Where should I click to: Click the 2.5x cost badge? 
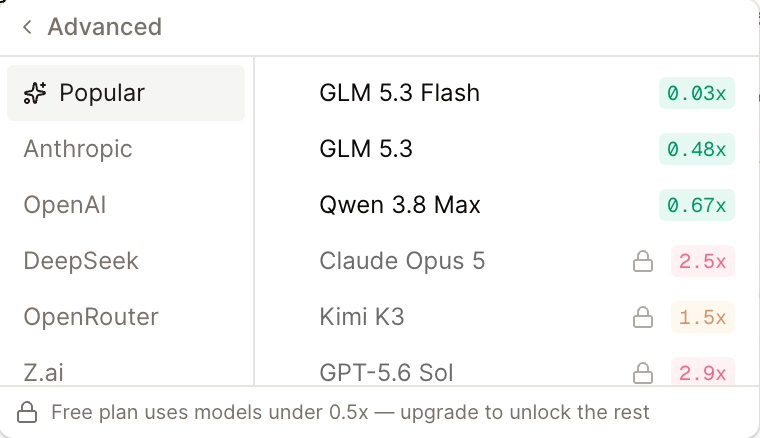(703, 261)
